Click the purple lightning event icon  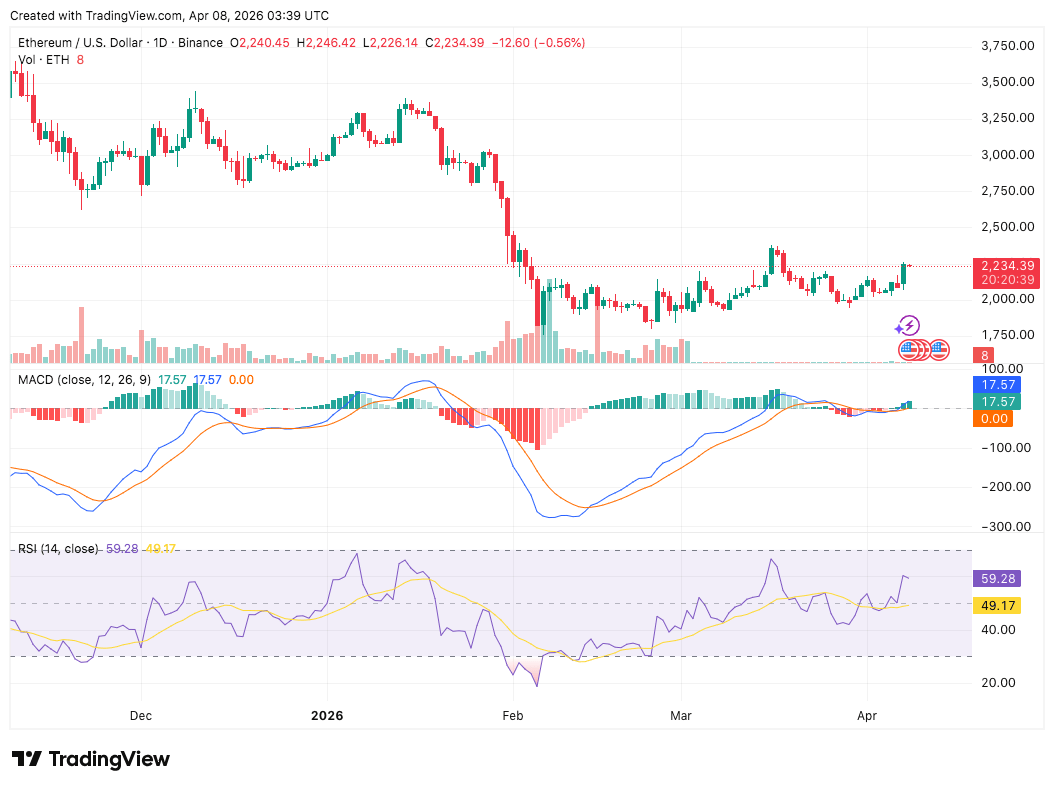[x=907, y=326]
